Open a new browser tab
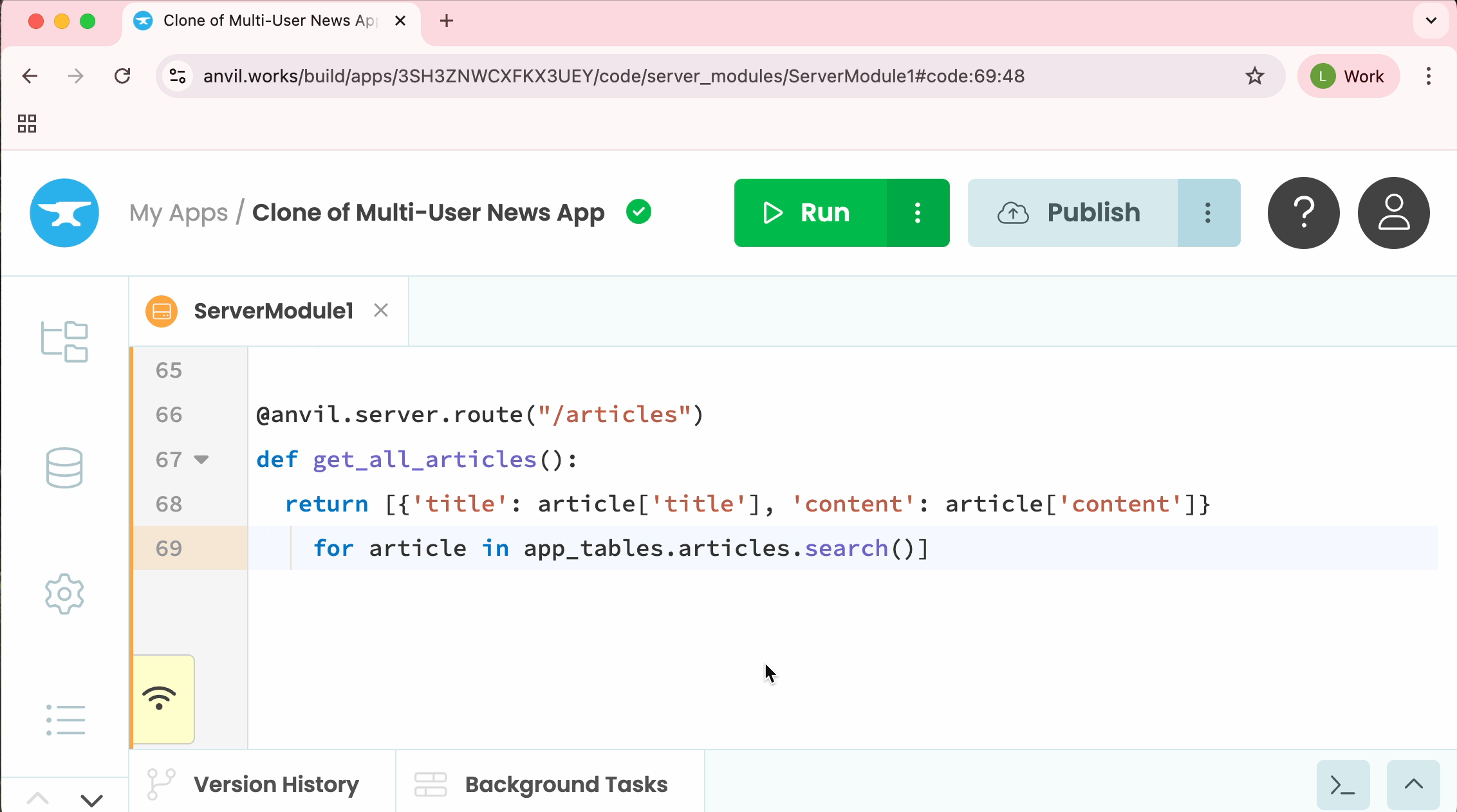The image size is (1457, 812). (447, 21)
